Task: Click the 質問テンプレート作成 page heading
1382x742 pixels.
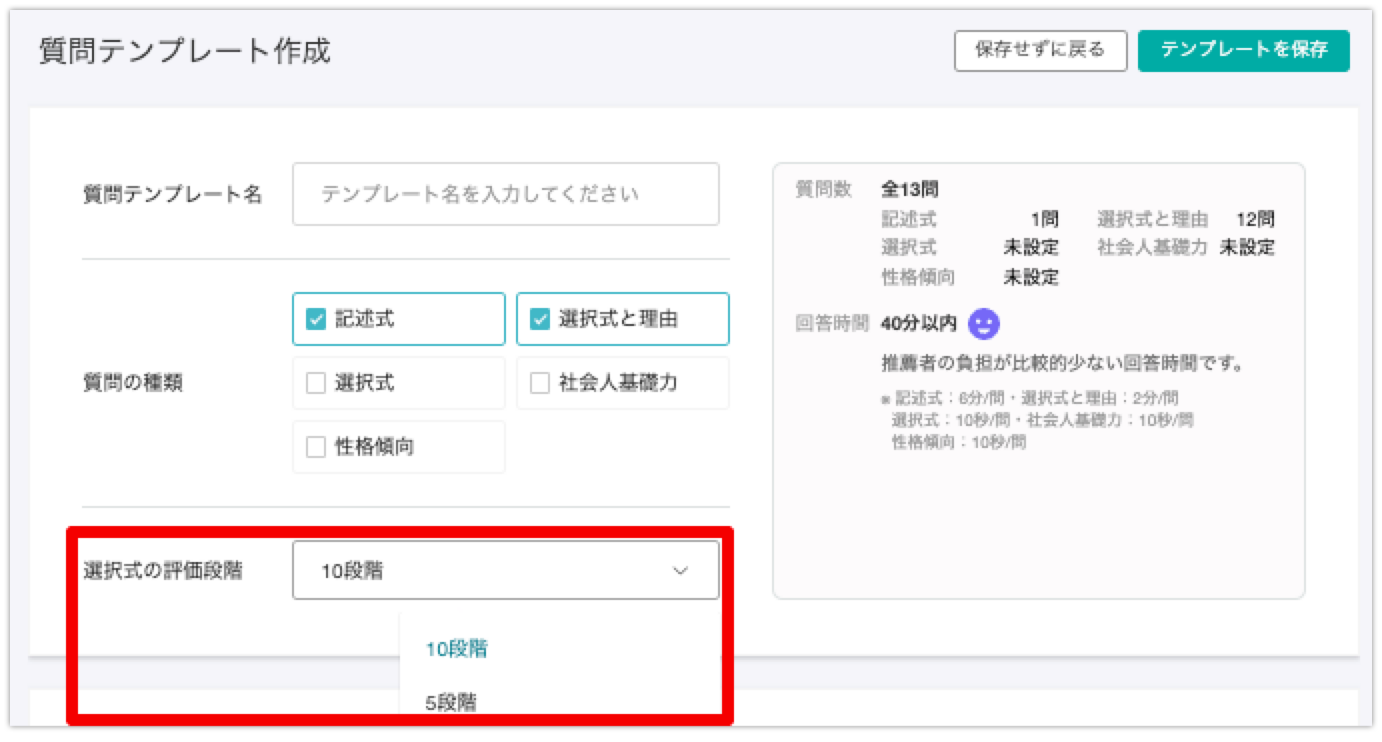Action: click(184, 51)
